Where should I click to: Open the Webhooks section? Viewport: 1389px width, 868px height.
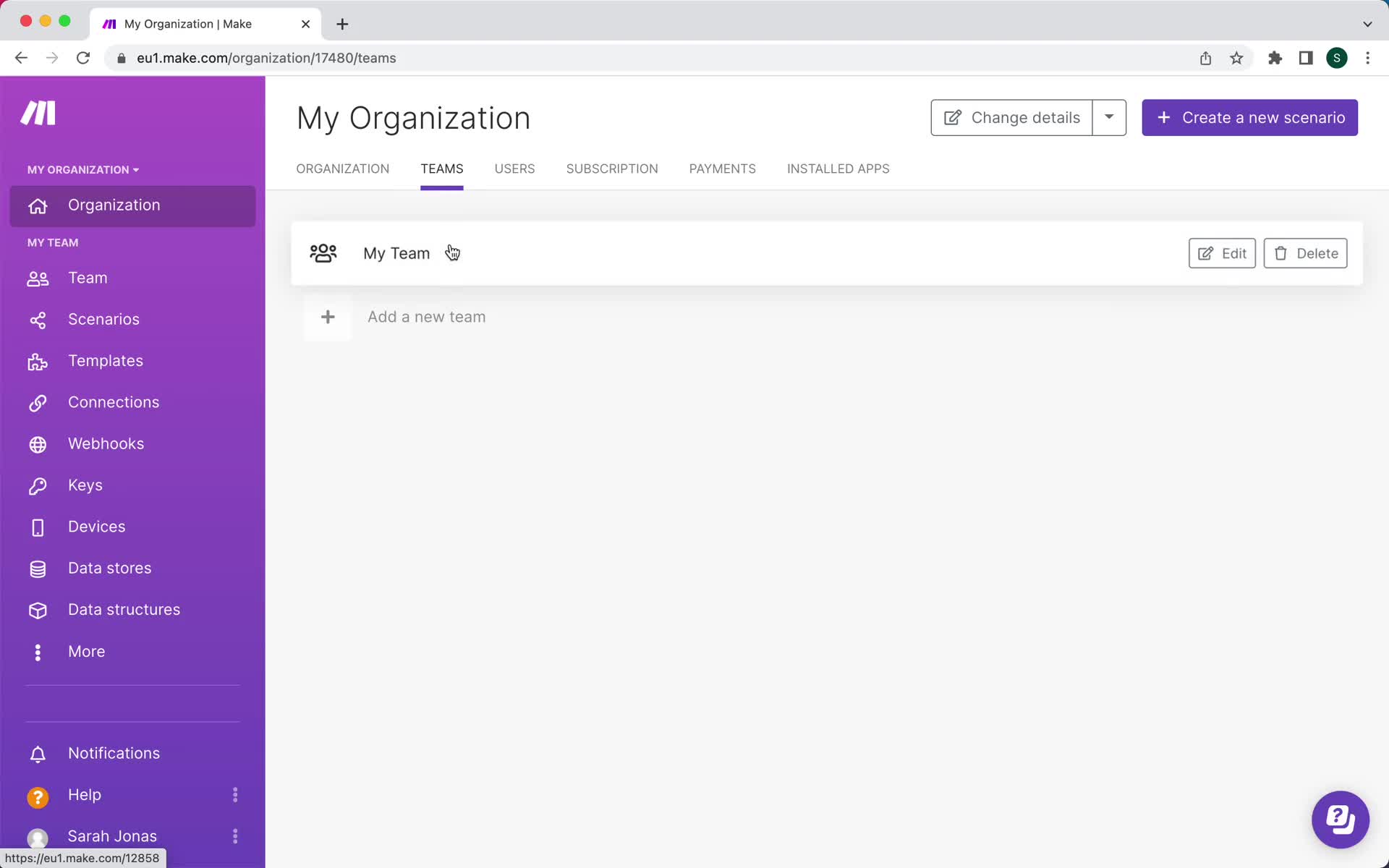tap(105, 443)
